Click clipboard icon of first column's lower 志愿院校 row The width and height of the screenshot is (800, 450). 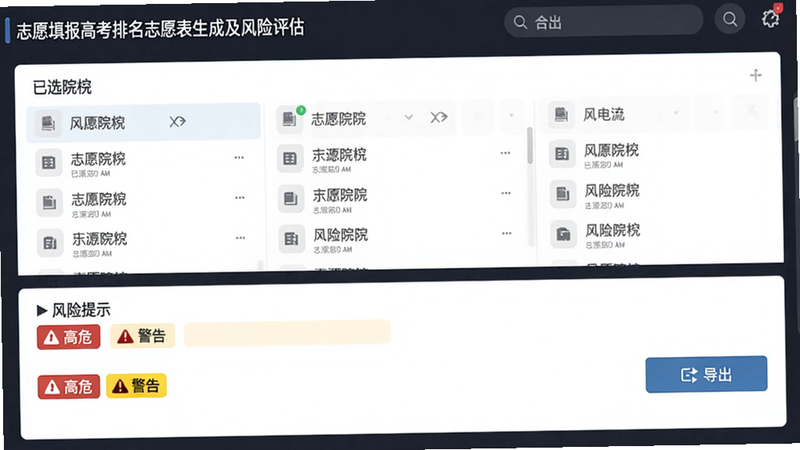tap(49, 203)
